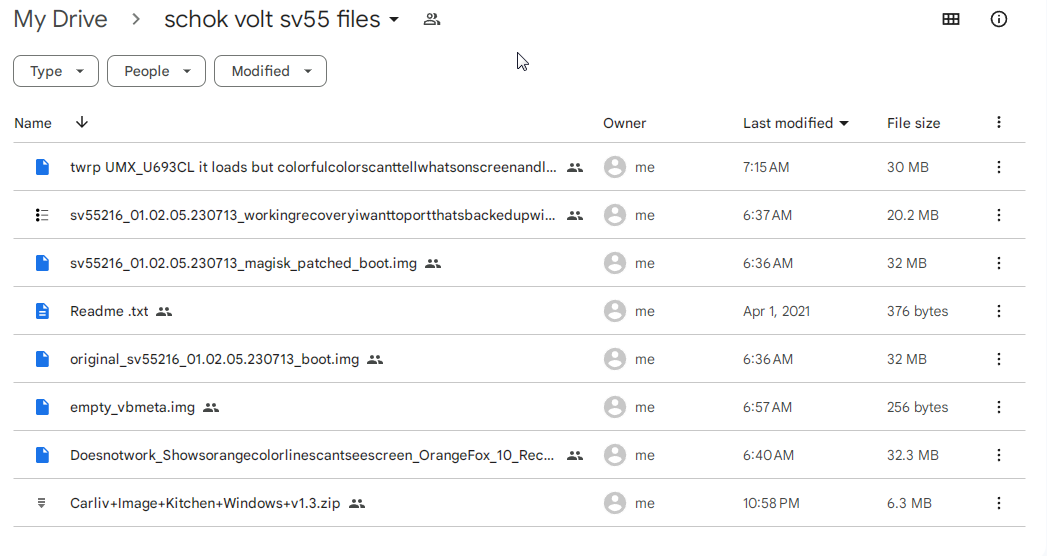
Task: Click file icon of magisk_patched_boot.img
Action: 42,263
